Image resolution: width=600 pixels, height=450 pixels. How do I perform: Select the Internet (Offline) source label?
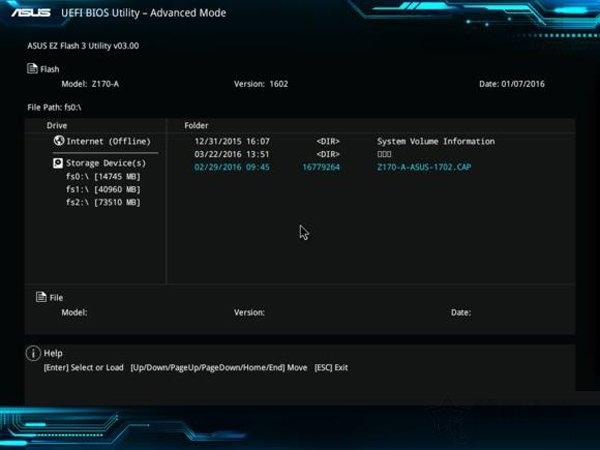coord(106,142)
